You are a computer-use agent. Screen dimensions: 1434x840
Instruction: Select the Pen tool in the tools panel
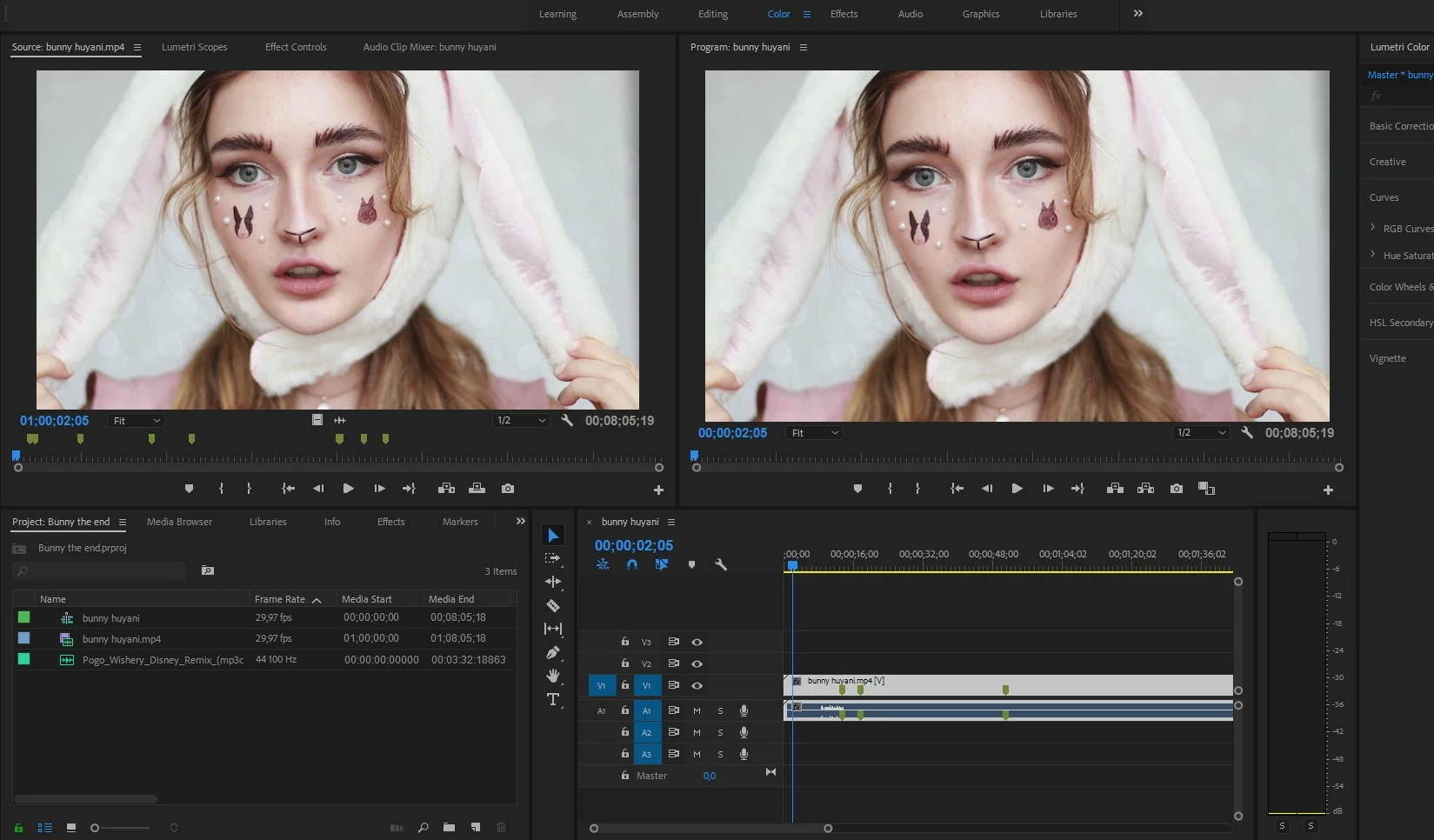[553, 652]
